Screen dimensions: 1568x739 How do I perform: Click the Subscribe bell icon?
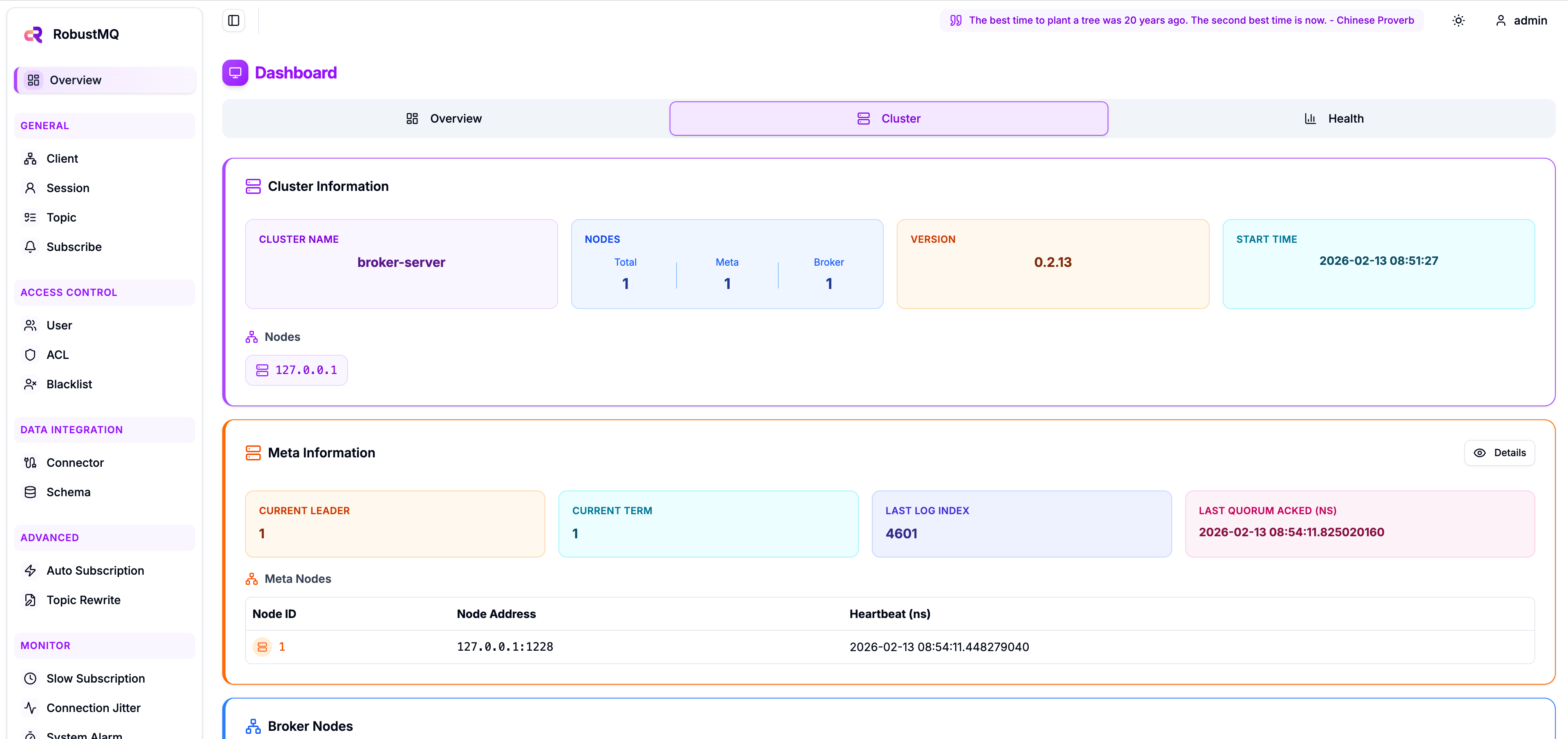click(31, 247)
